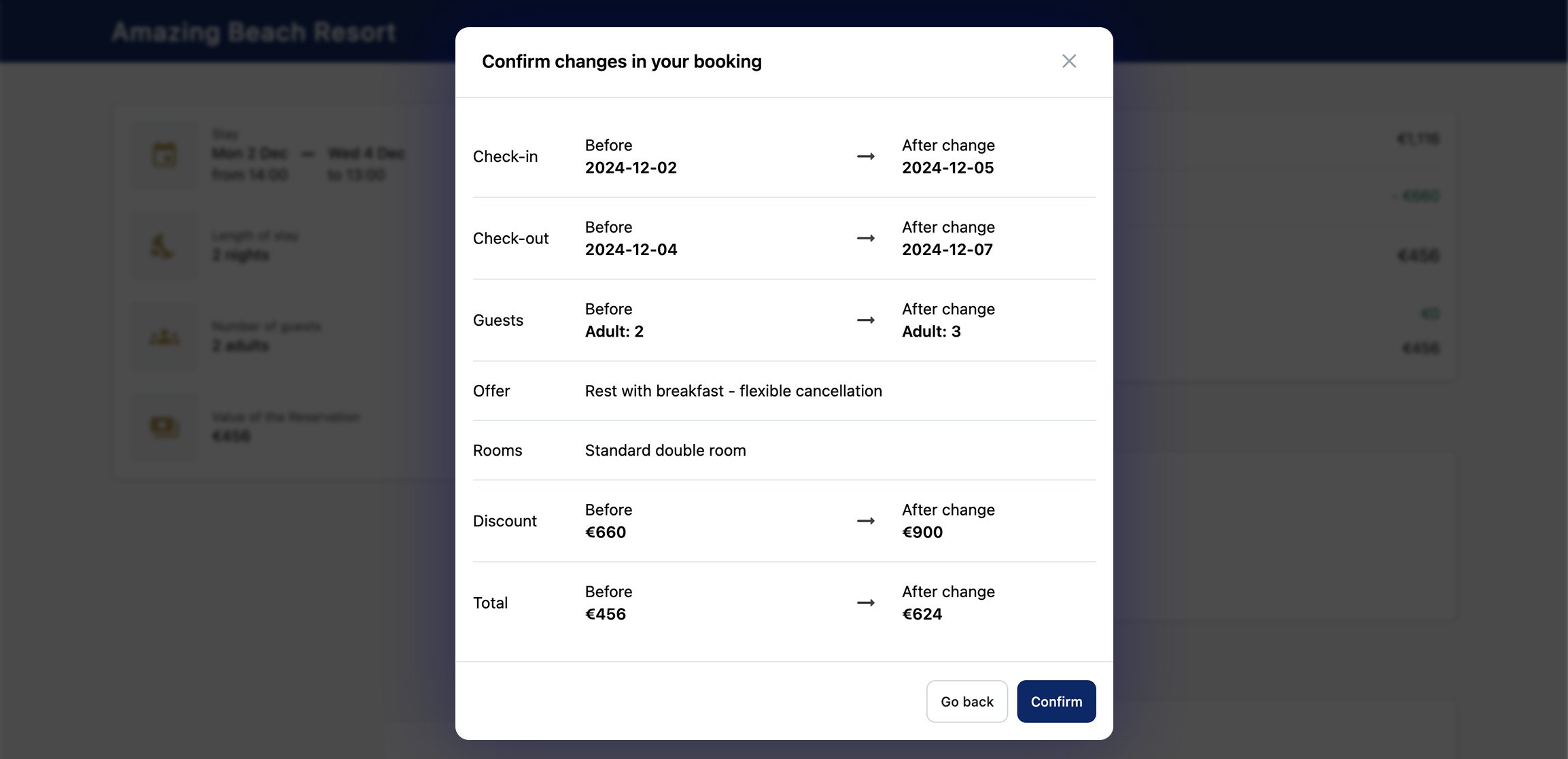
Task: Click the dialog title Confirm changes heading
Action: pyautogui.click(x=621, y=62)
